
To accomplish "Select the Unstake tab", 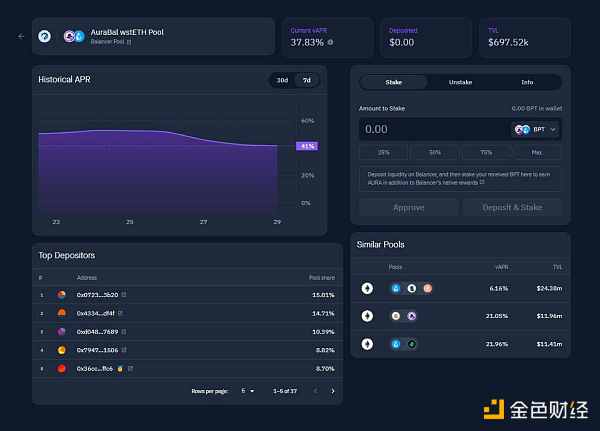I will click(460, 82).
